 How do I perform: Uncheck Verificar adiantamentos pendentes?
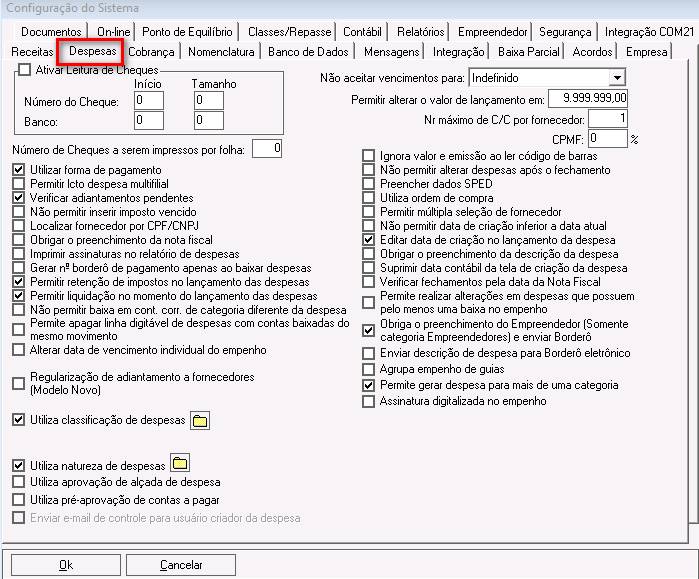pos(18,197)
